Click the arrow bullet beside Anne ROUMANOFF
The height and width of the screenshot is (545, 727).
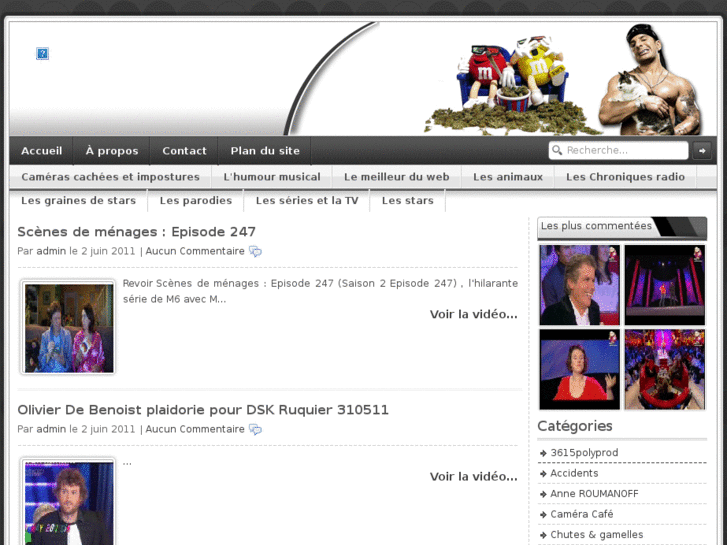tap(543, 494)
